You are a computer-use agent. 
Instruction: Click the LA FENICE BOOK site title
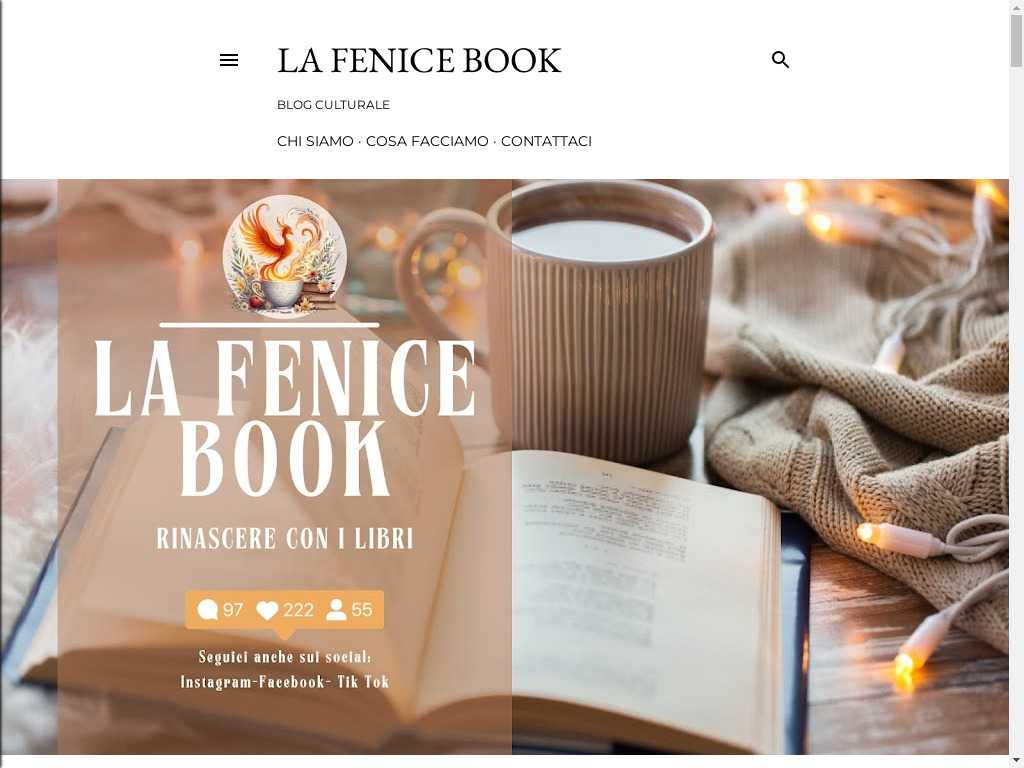point(419,60)
